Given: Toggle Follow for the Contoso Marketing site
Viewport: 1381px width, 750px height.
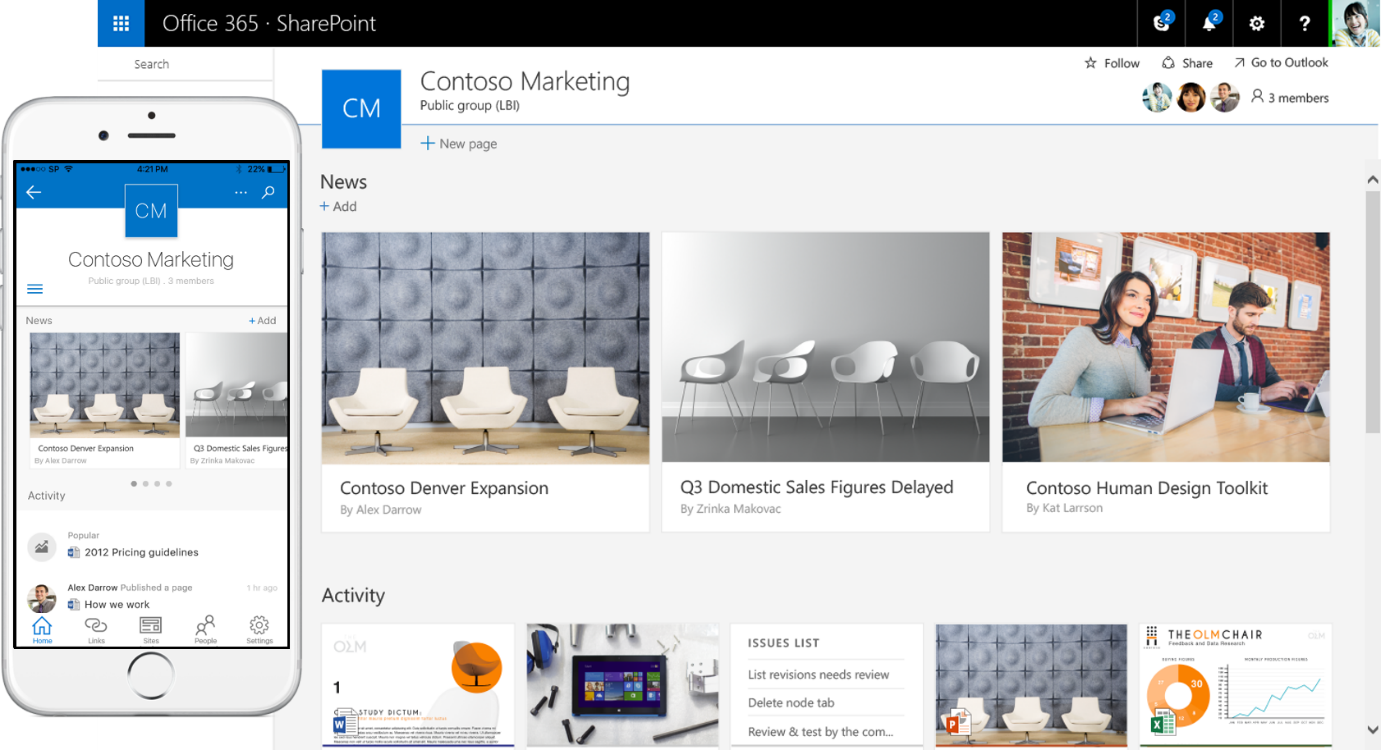Looking at the screenshot, I should [1111, 62].
